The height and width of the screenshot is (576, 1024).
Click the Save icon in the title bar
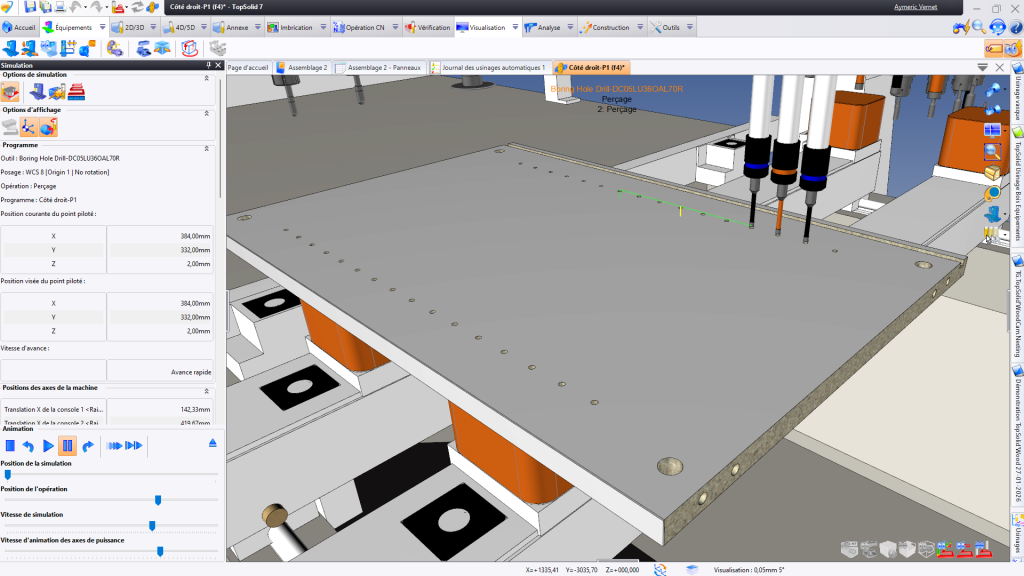pyautogui.click(x=30, y=7)
